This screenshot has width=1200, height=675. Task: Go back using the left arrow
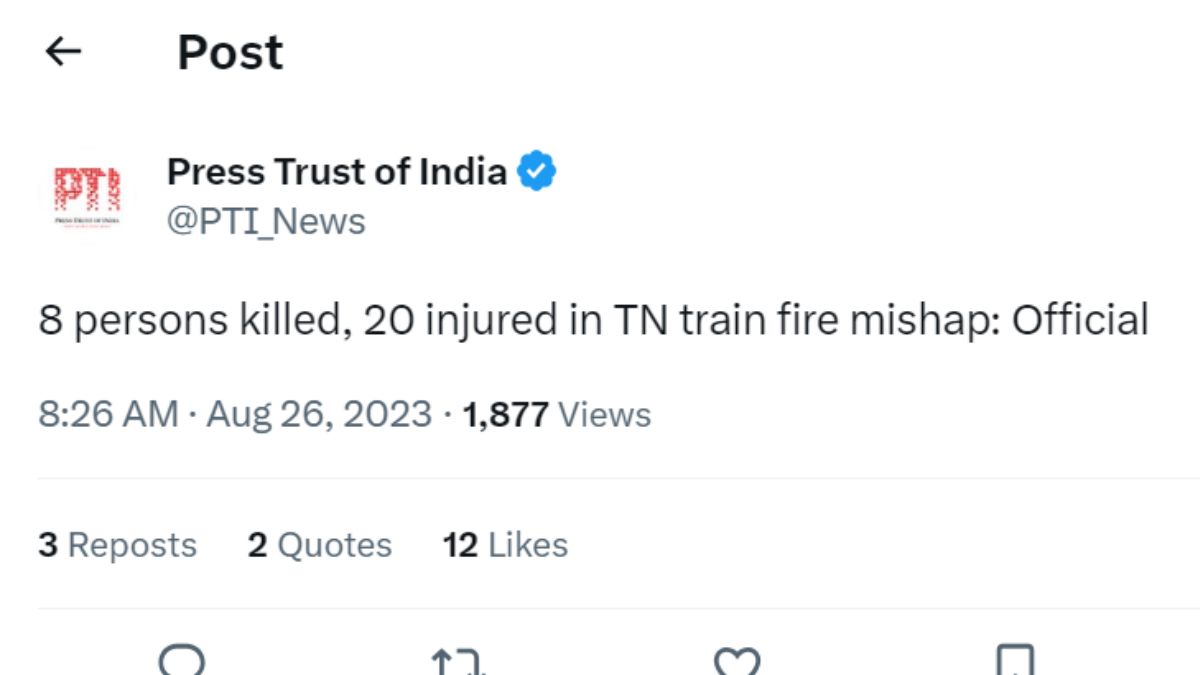63,52
